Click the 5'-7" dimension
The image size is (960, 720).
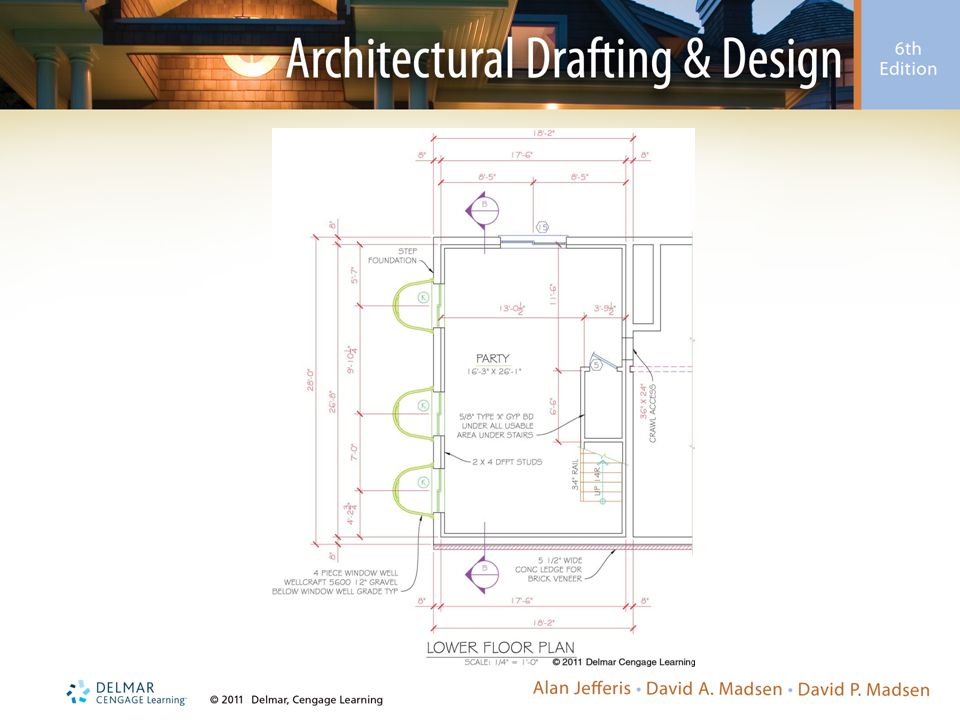[354, 276]
